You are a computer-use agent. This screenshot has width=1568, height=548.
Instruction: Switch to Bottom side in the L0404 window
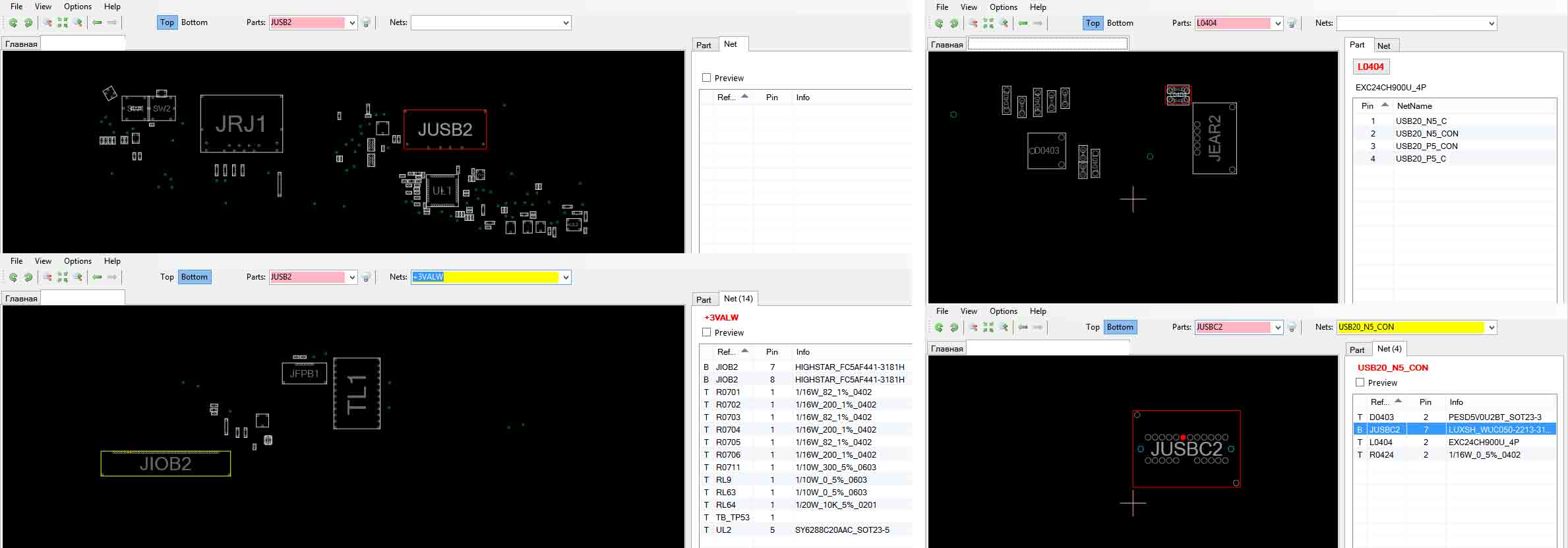(1120, 23)
